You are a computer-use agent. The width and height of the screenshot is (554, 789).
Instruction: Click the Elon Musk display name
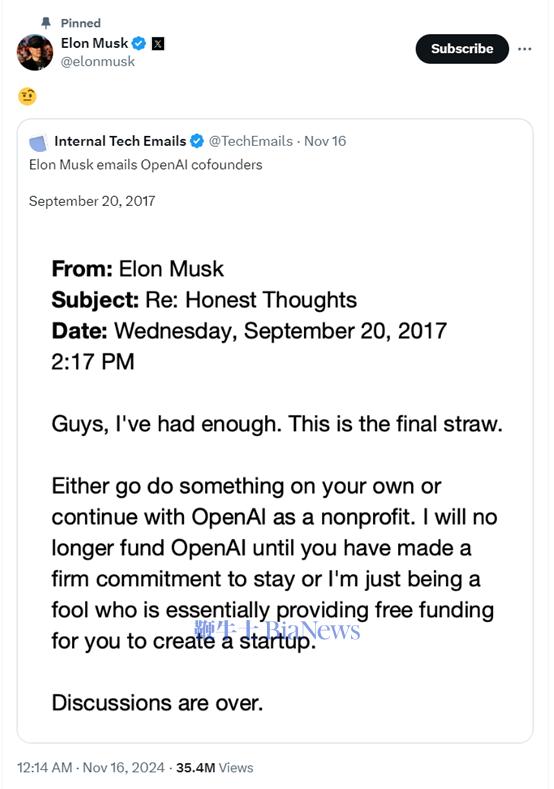point(95,43)
